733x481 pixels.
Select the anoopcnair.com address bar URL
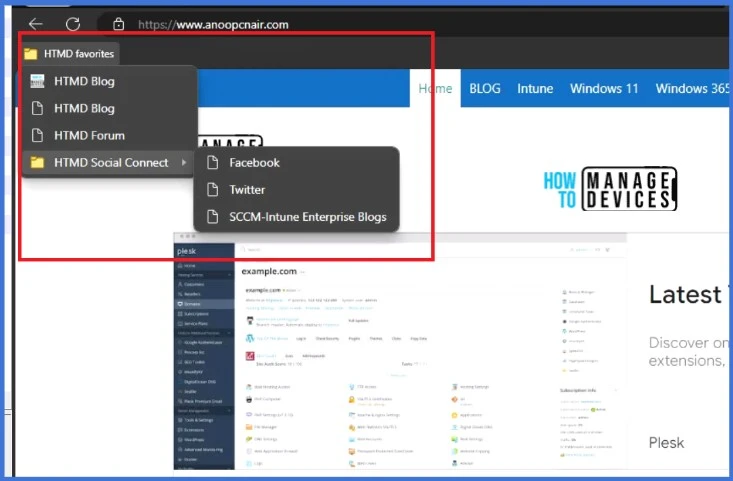point(213,24)
